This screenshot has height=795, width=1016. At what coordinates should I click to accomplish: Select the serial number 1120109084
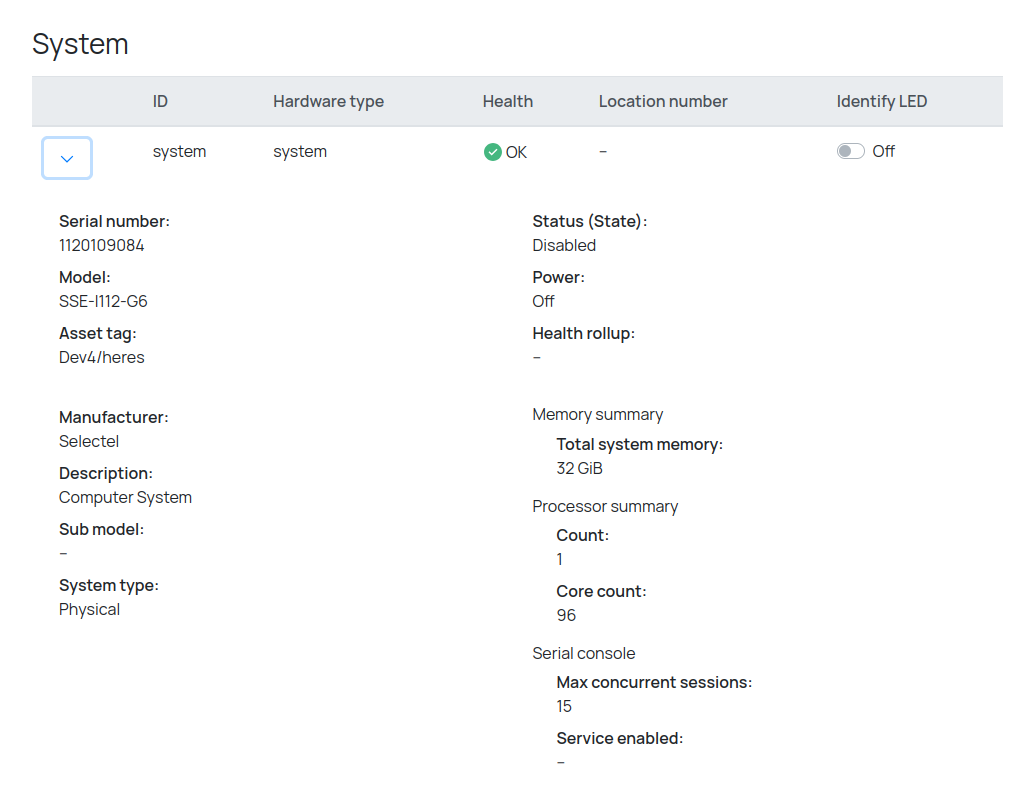pyautogui.click(x=101, y=245)
